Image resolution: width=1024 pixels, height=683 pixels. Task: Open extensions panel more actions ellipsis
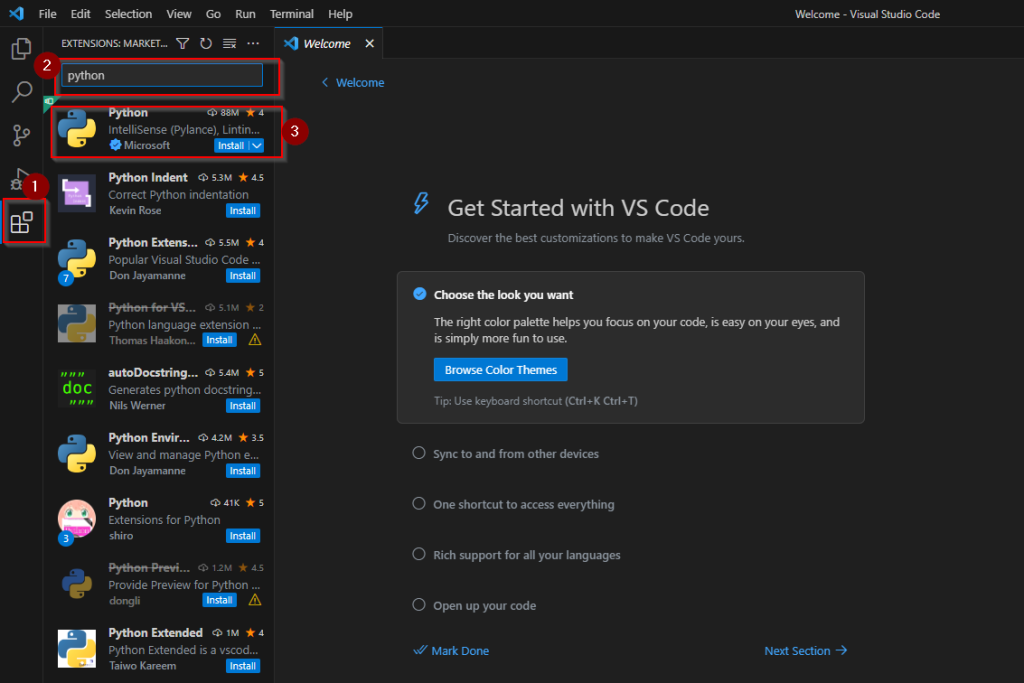click(253, 44)
